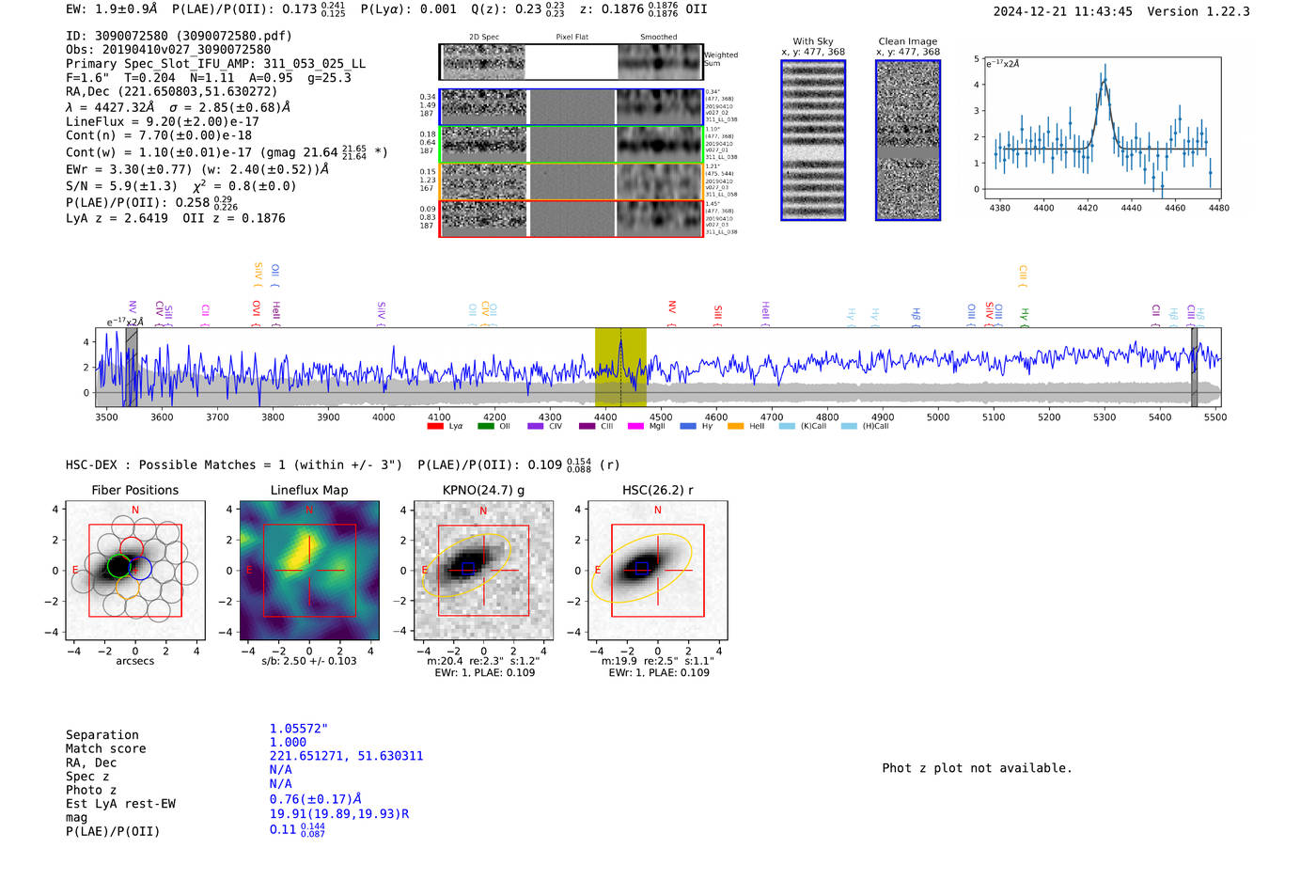Select the blue-bordered 2D spectrum row

[572, 107]
